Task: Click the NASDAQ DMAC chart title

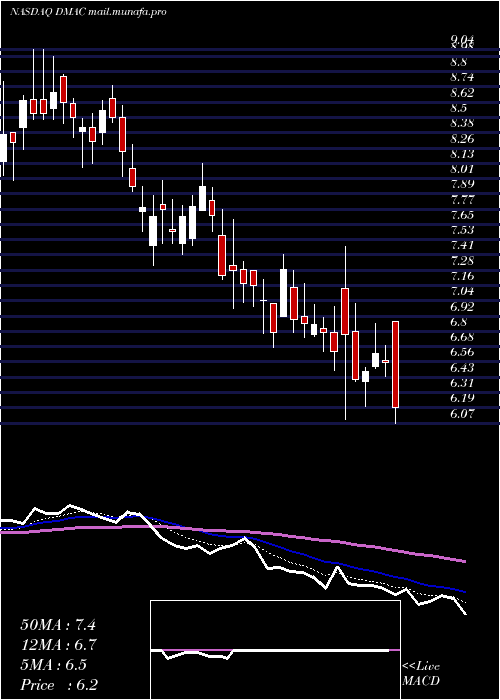Action: (88, 12)
